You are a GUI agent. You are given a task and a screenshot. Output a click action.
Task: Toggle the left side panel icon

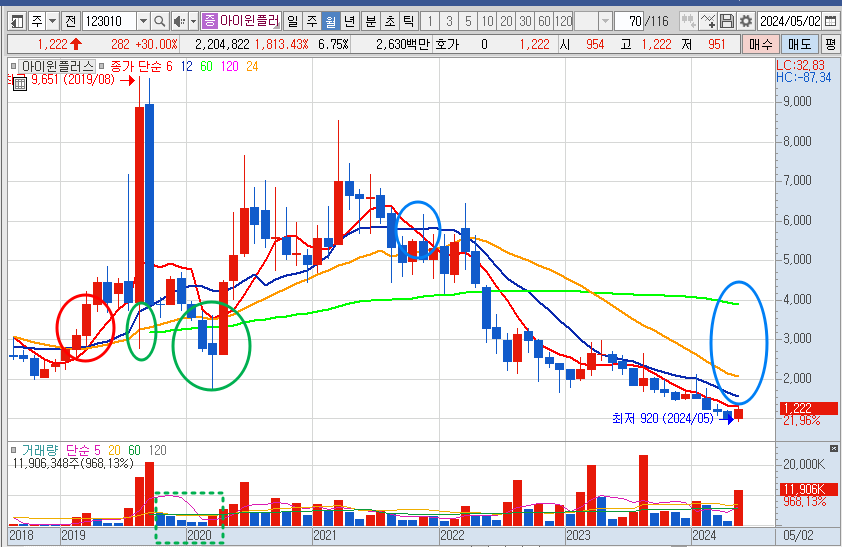coord(18,21)
